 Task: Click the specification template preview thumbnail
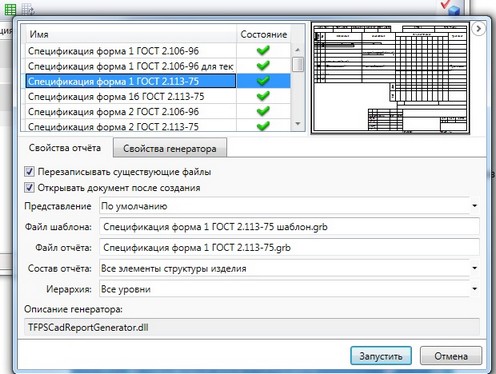click(x=390, y=79)
